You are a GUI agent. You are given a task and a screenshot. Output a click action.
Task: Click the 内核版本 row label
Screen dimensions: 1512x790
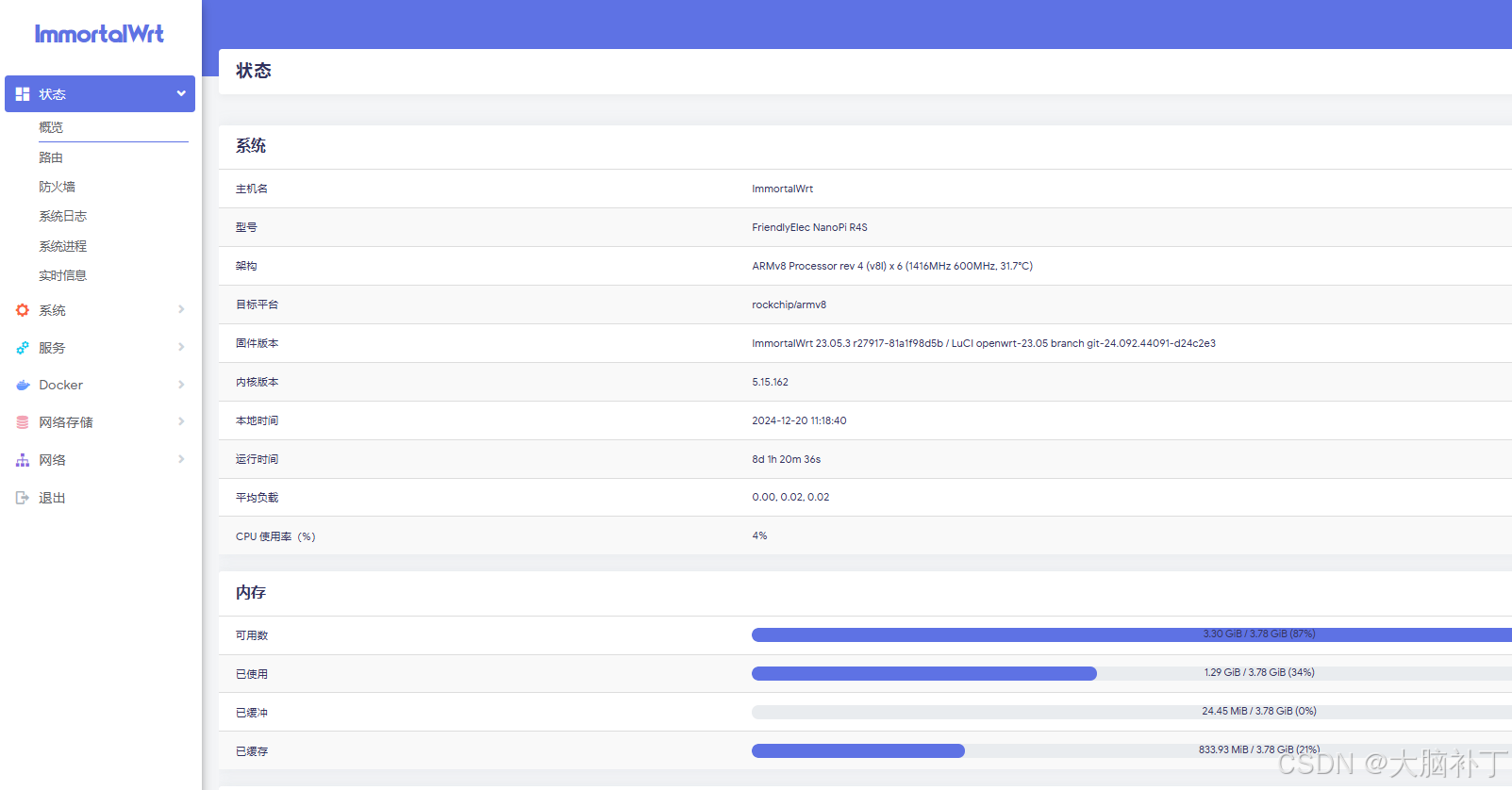tap(257, 382)
